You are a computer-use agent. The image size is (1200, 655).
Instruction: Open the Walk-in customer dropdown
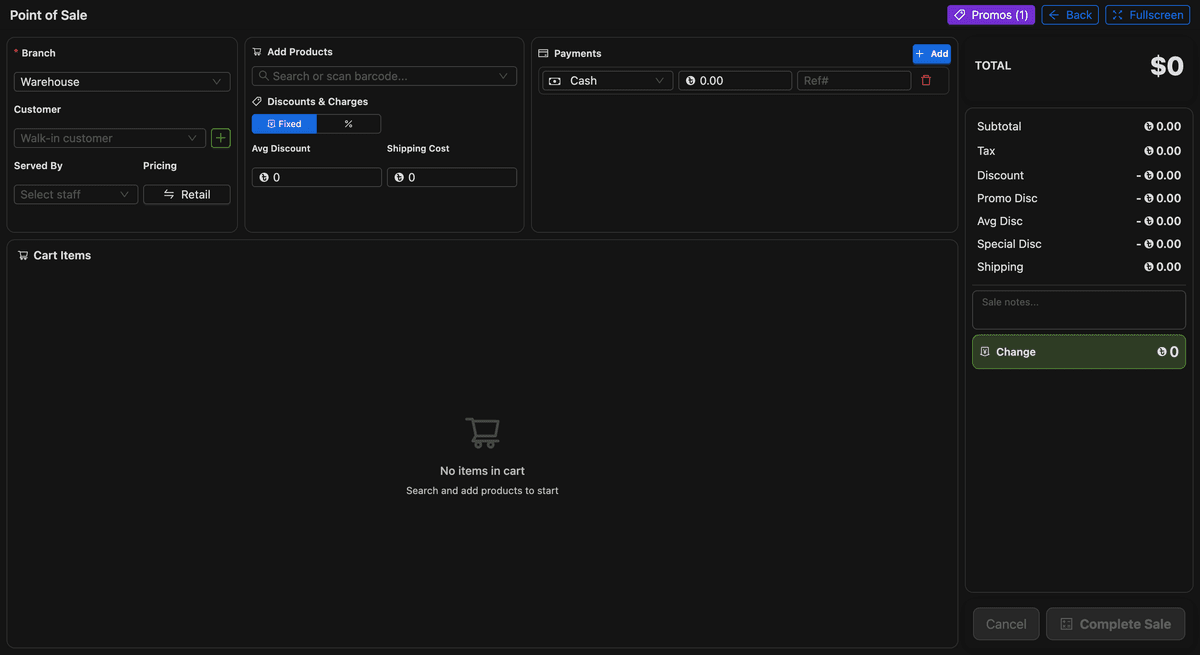(110, 138)
